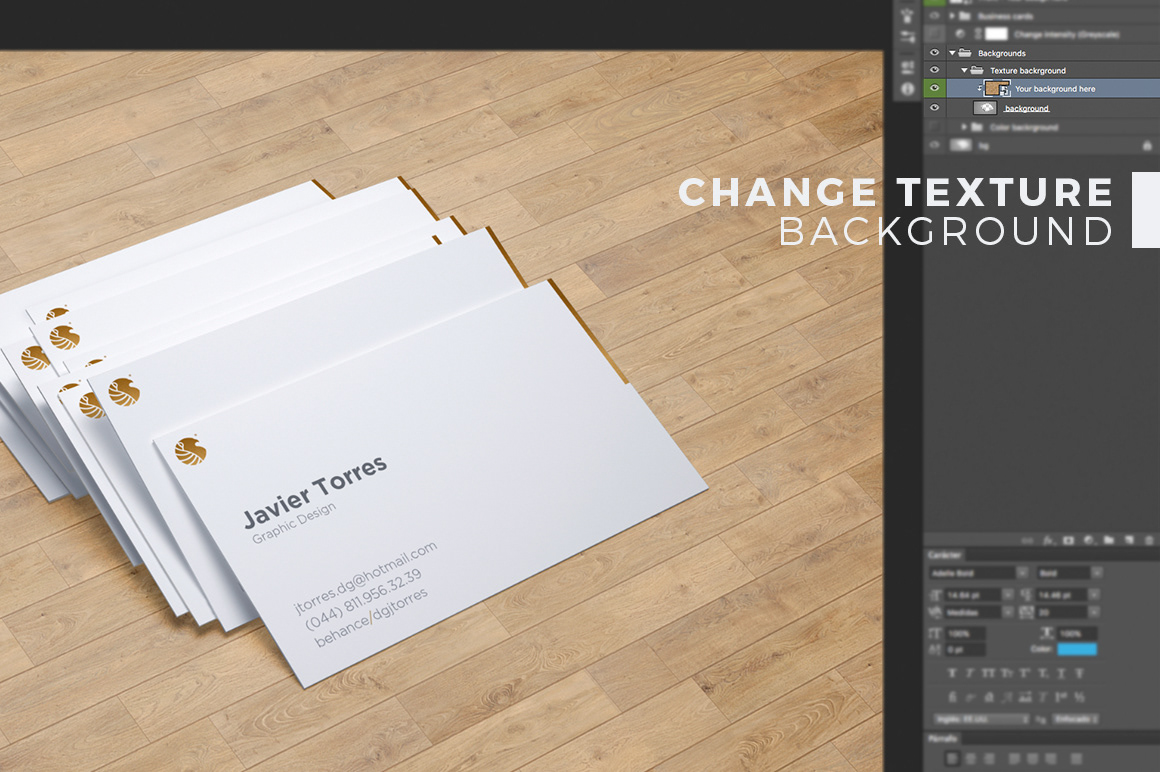
Task: Expand the Business cards group
Action: tap(952, 16)
